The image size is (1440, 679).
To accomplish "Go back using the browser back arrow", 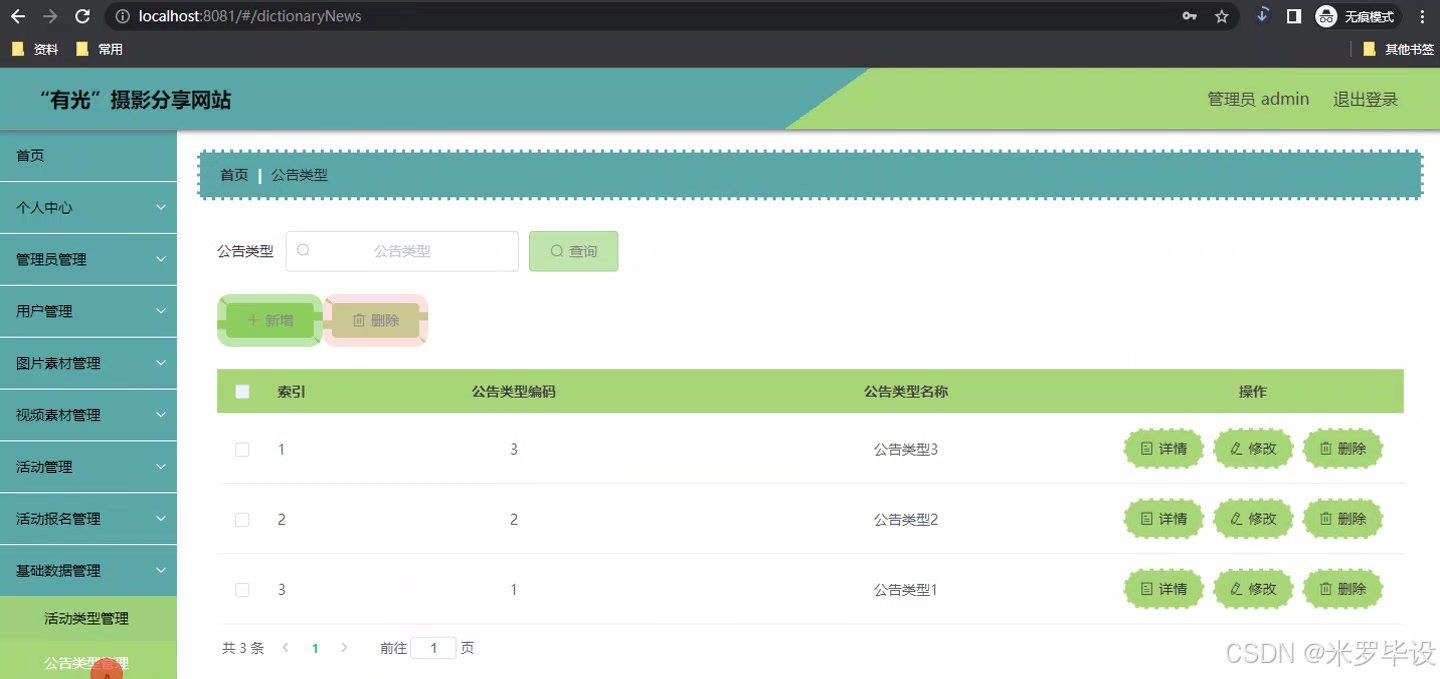I will tap(18, 16).
